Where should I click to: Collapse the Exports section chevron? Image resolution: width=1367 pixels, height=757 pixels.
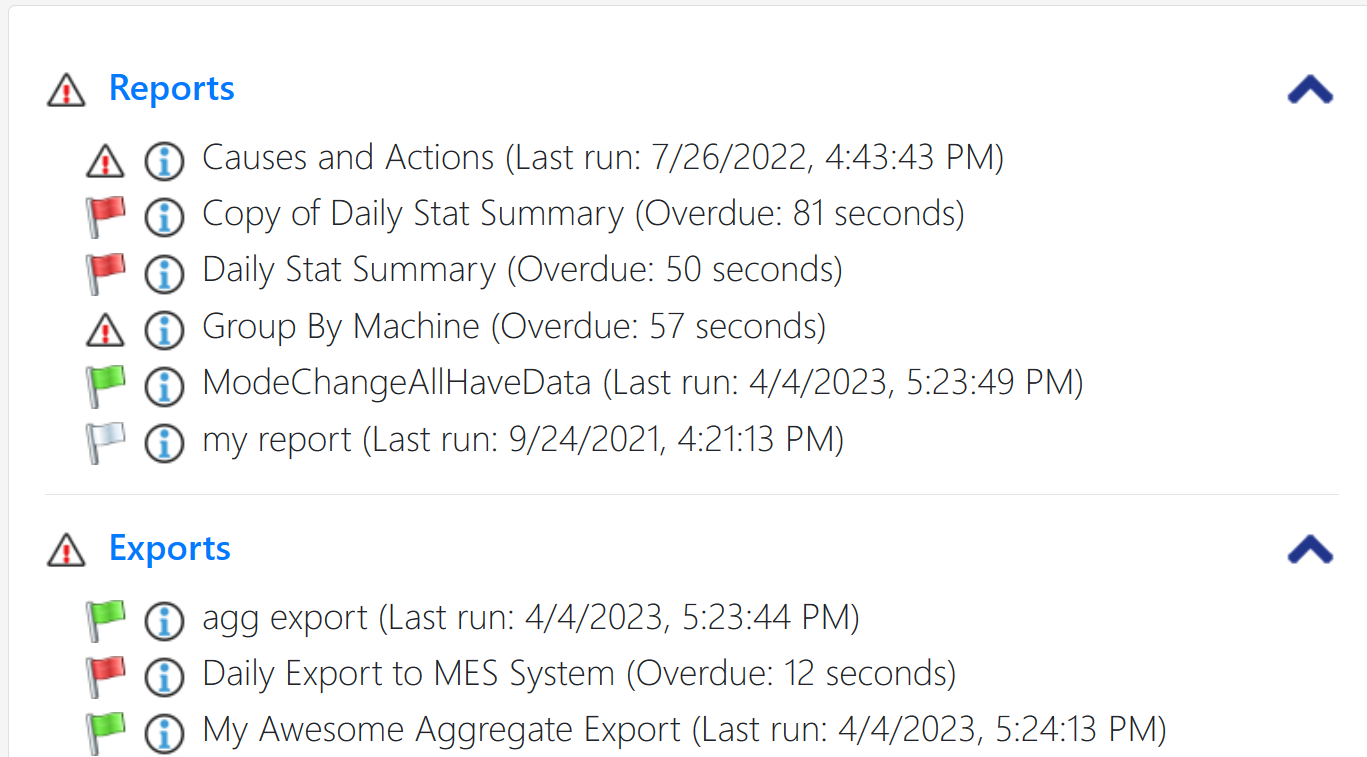(x=1310, y=549)
